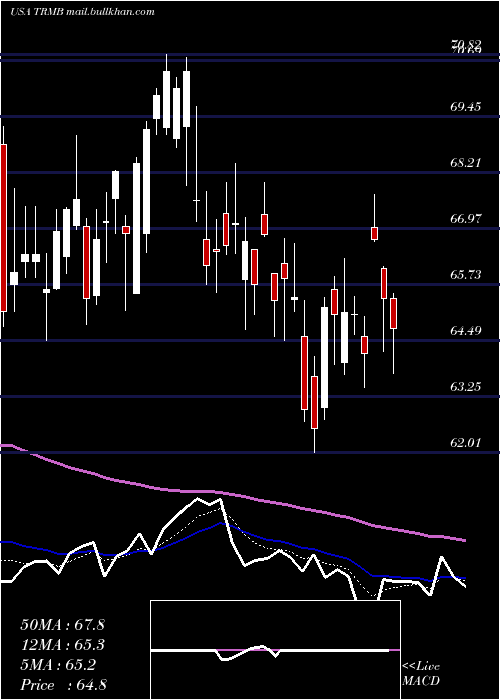Click the '<<Live MACD' label
The height and width of the screenshot is (700, 500).
(x=421, y=674)
